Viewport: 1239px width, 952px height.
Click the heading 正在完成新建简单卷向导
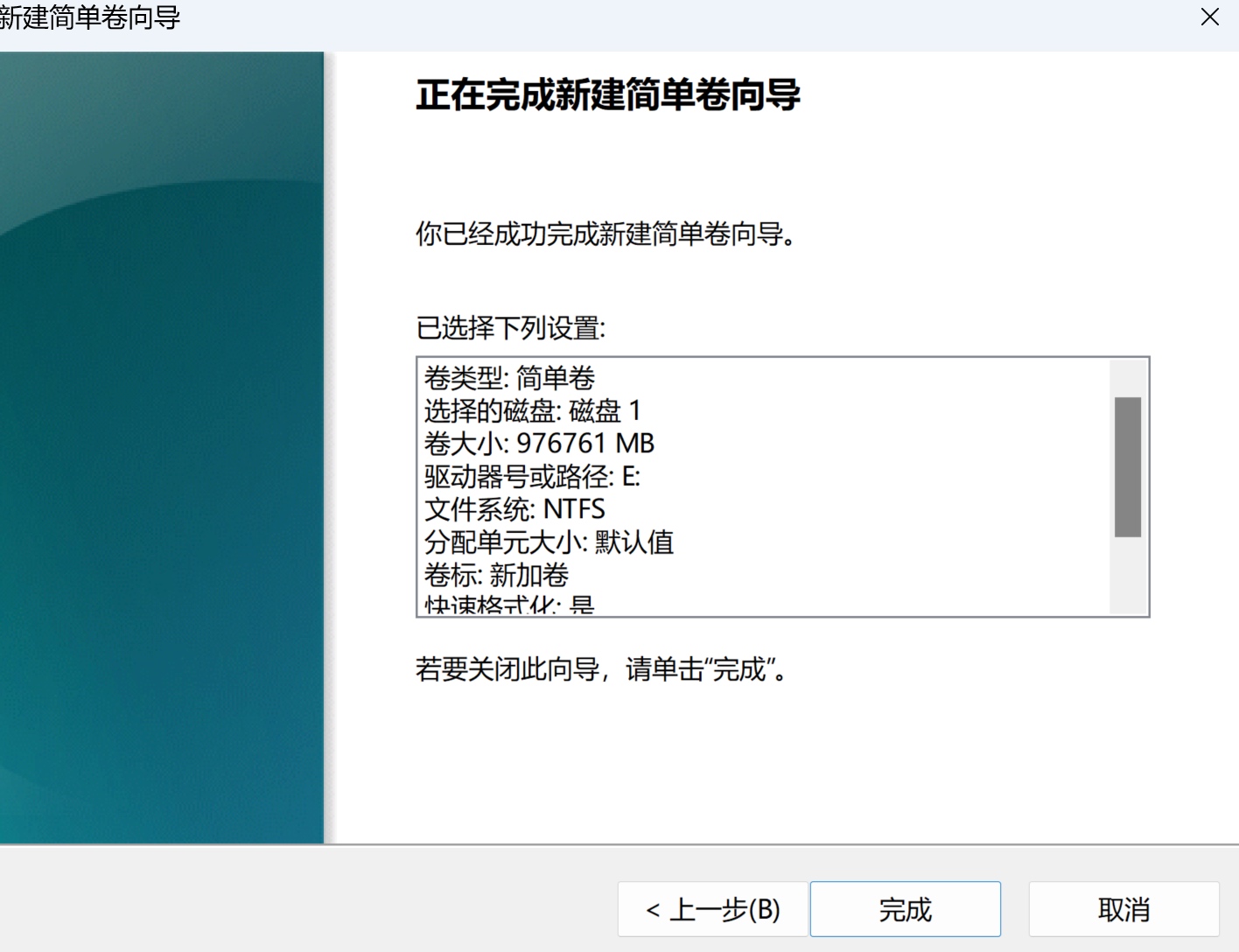click(x=608, y=94)
